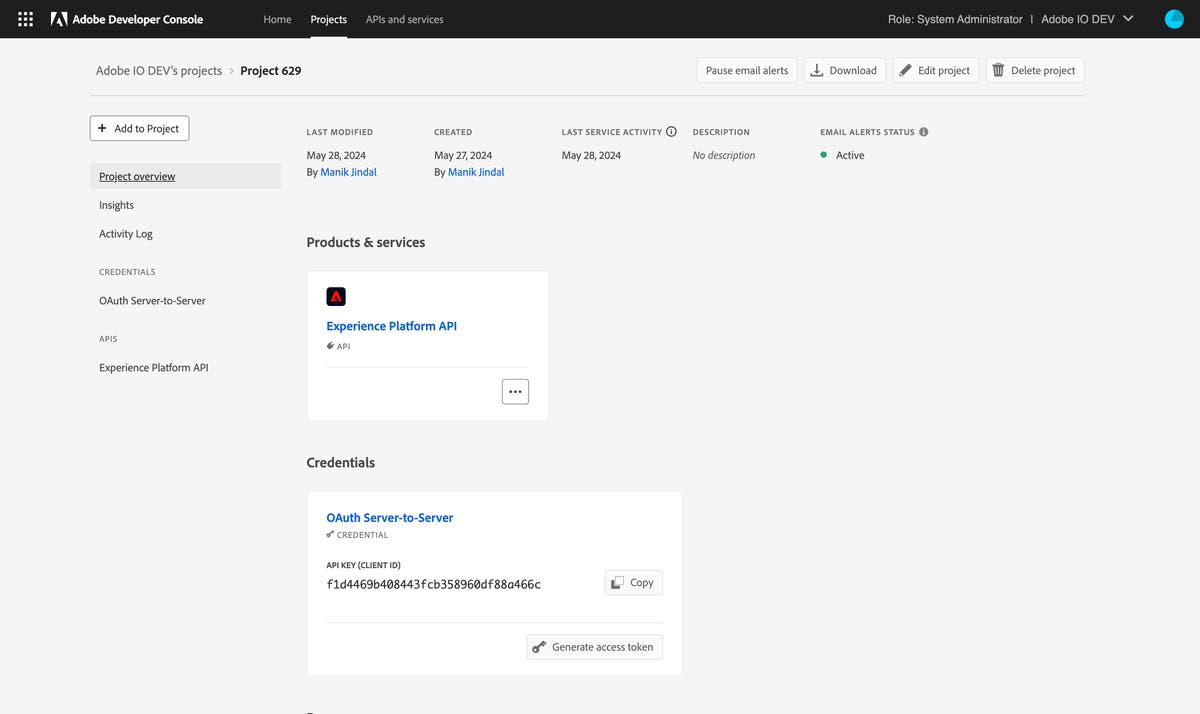Image resolution: width=1200 pixels, height=714 pixels.
Task: Open Insights in the sidebar
Action: point(117,205)
